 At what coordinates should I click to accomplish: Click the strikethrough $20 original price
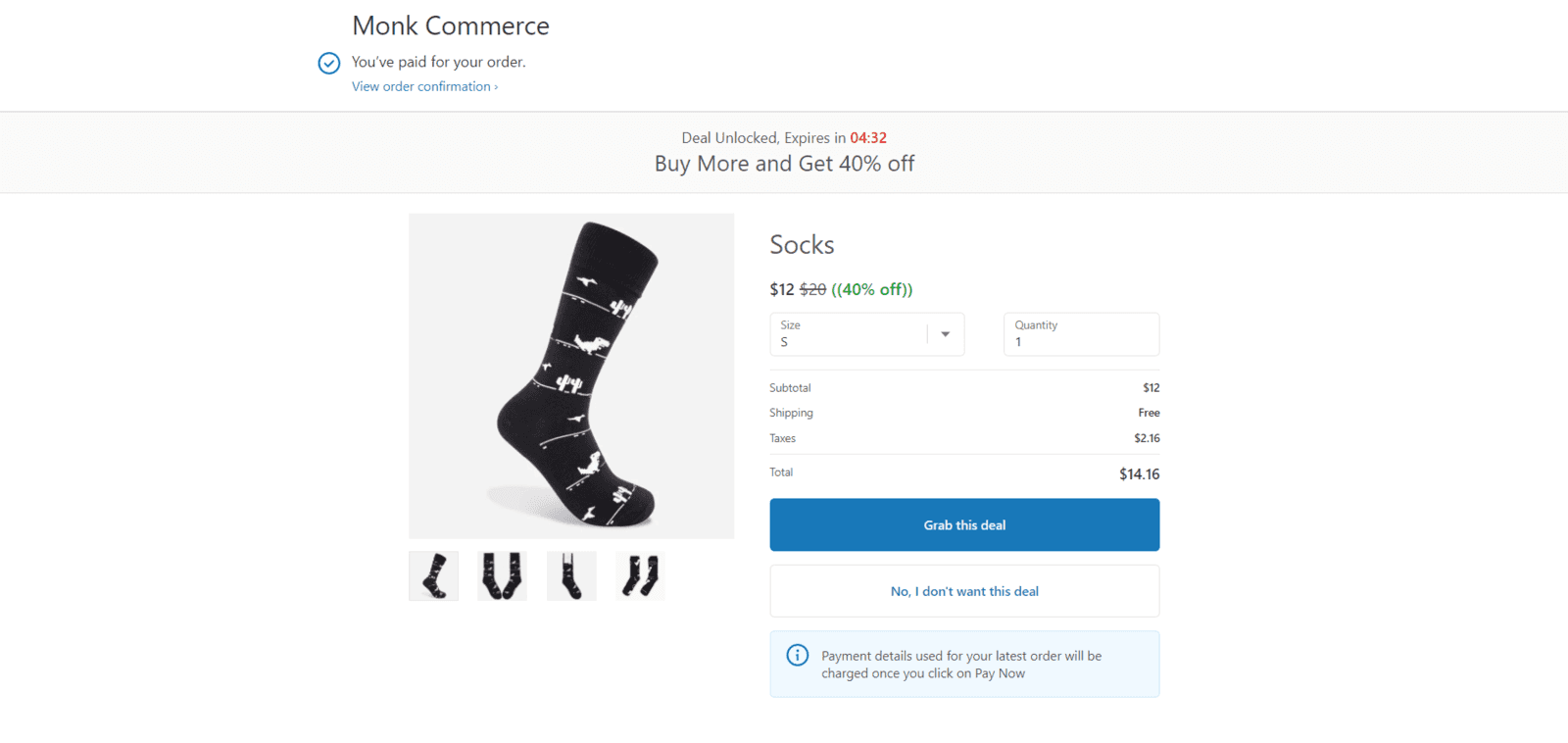[812, 288]
